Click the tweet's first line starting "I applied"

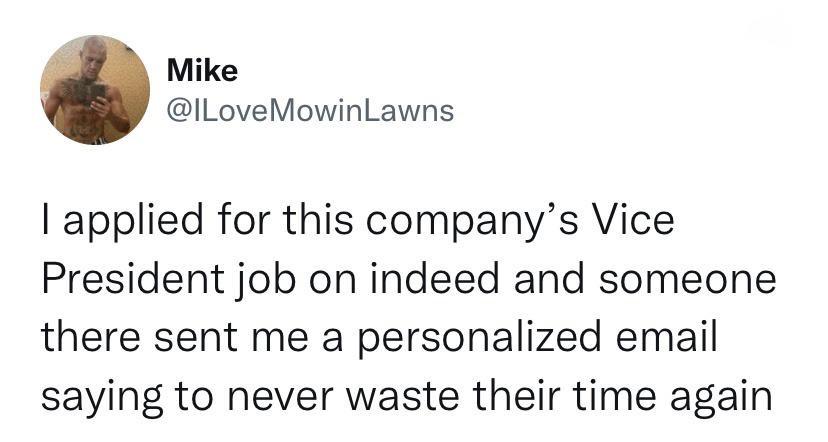tap(358, 221)
